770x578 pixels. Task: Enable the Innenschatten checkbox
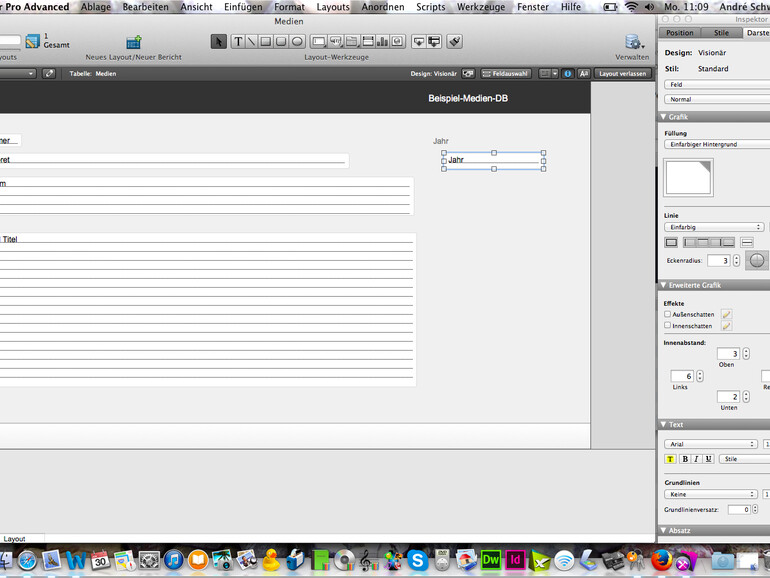pos(667,325)
